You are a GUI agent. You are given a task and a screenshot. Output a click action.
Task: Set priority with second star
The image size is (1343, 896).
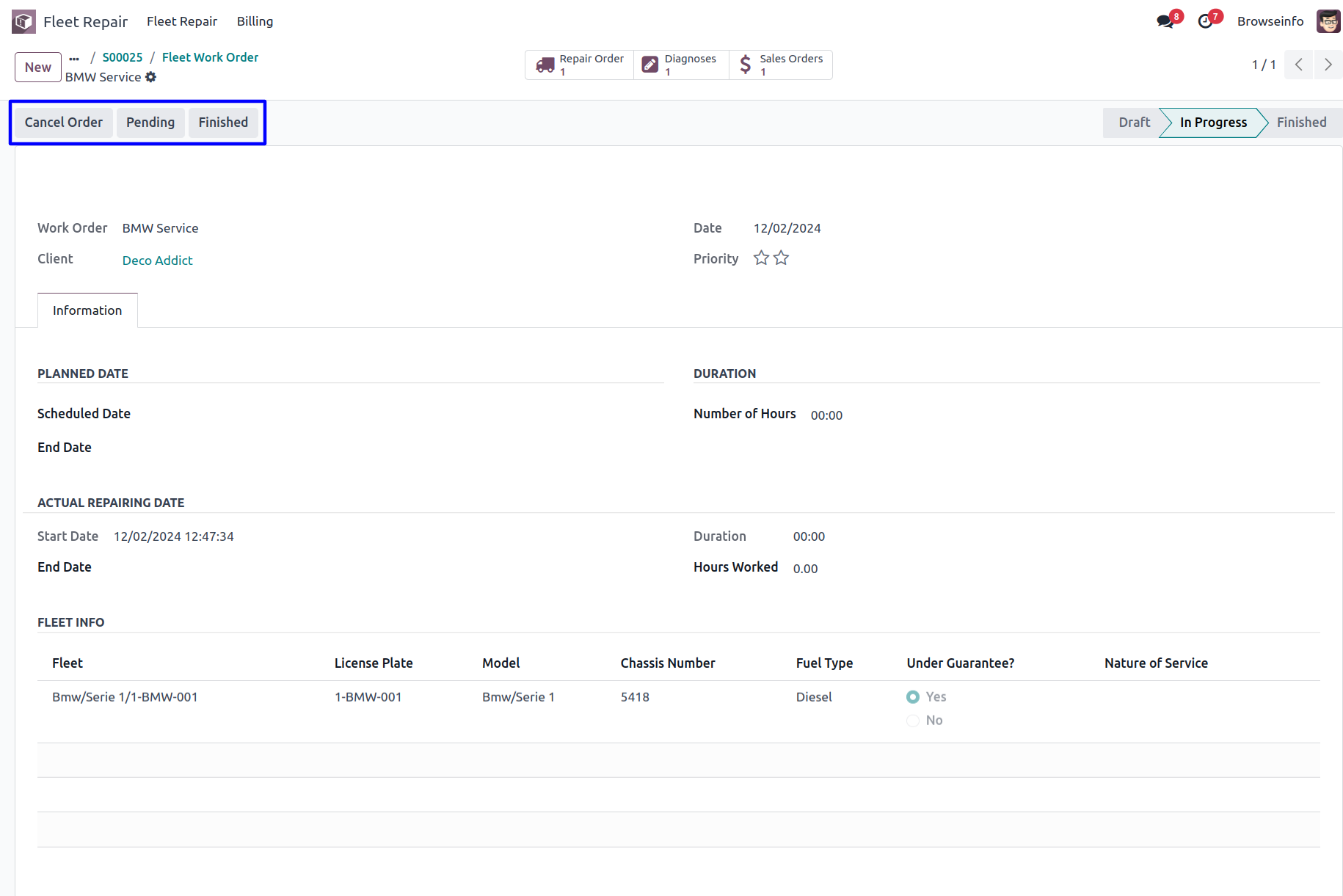click(x=781, y=258)
